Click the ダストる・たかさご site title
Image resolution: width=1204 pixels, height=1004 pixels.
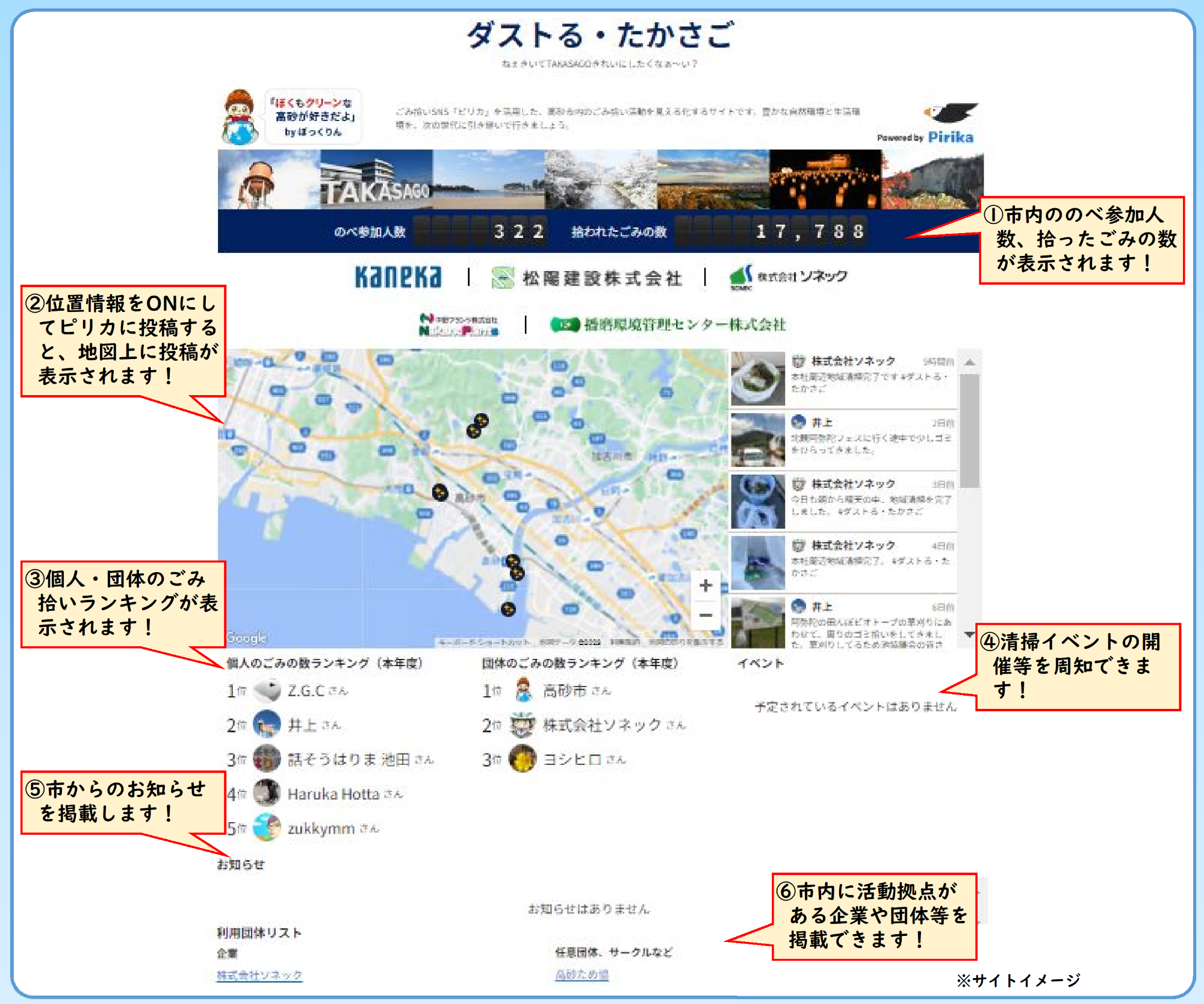click(600, 35)
